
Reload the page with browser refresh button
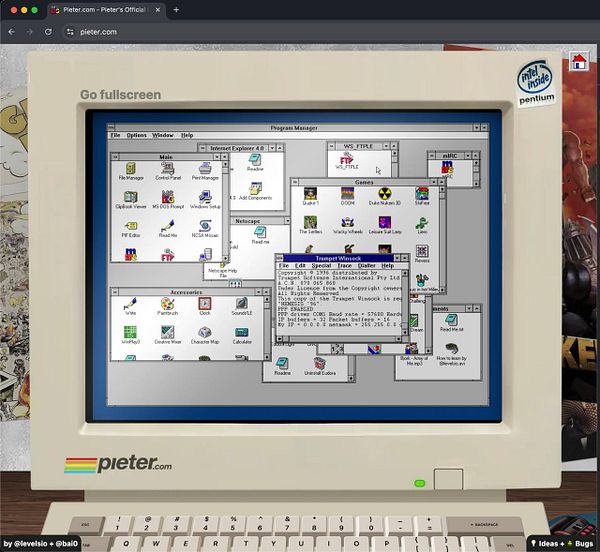(x=48, y=32)
